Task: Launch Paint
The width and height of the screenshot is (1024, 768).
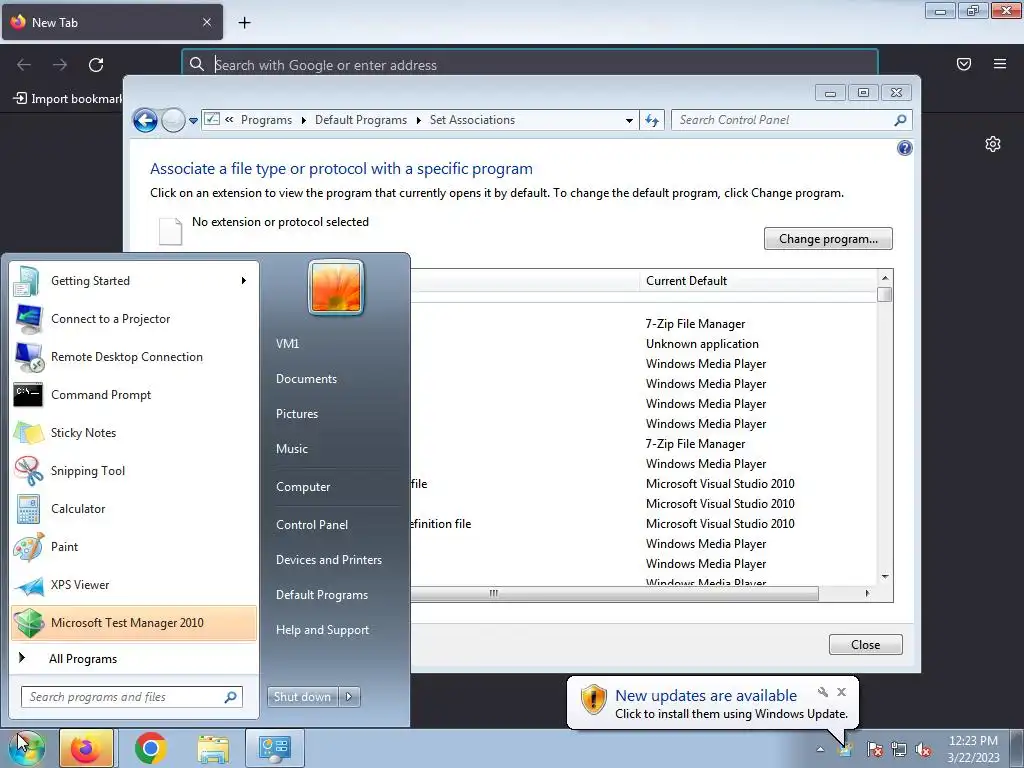Action: (134, 547)
